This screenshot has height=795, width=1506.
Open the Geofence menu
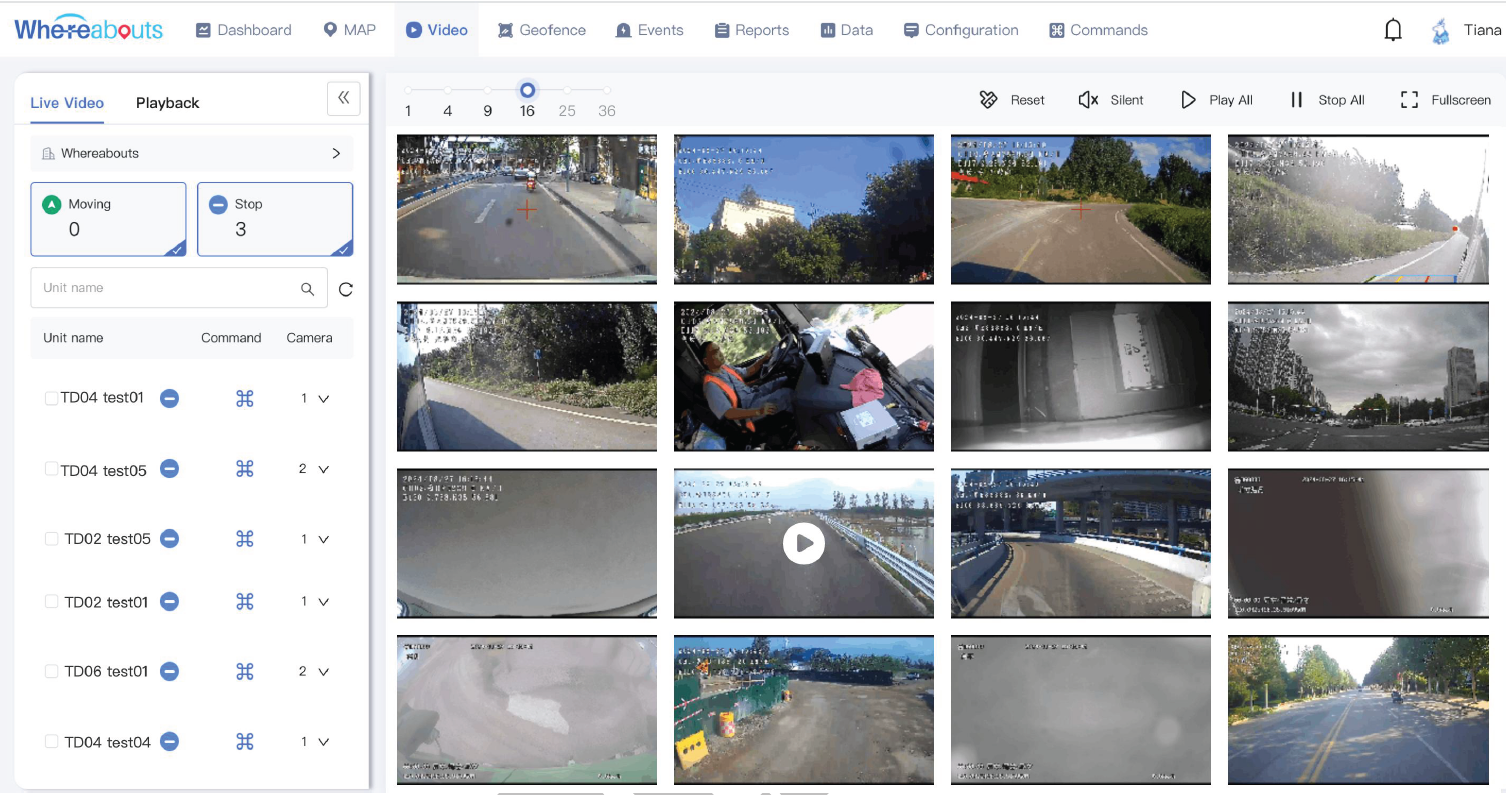(541, 30)
